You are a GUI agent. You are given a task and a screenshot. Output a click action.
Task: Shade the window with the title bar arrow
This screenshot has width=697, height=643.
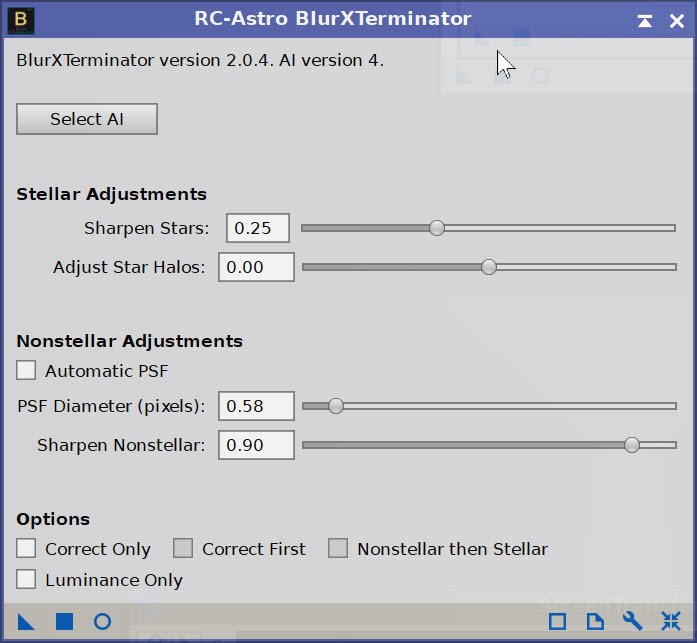click(645, 20)
